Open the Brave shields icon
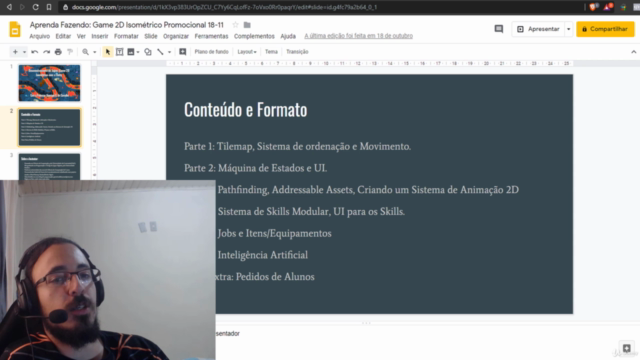Viewport: 640px width, 360px height. 594,7
